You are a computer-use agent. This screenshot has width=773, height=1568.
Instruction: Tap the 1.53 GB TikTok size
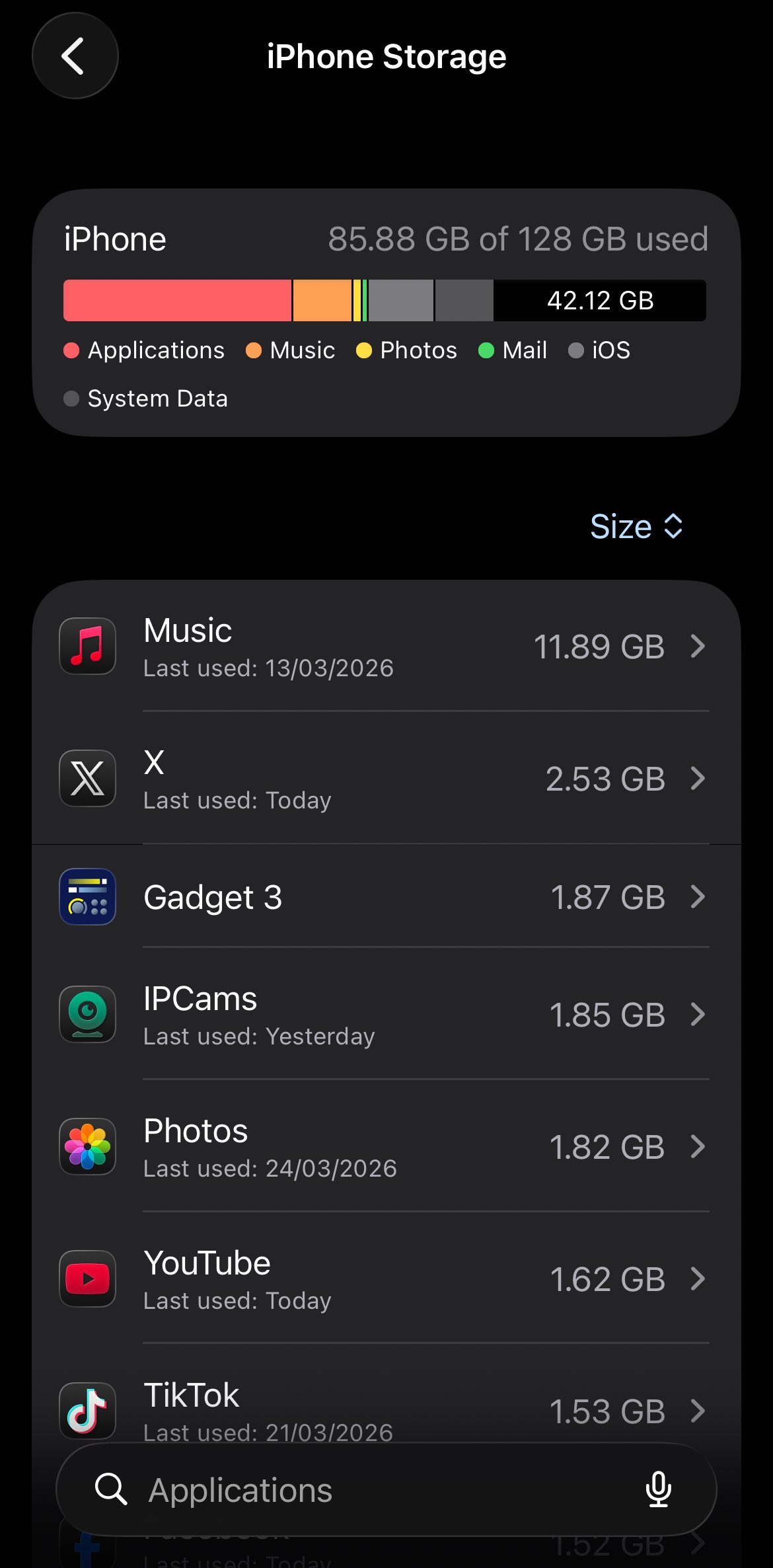pyautogui.click(x=607, y=1411)
